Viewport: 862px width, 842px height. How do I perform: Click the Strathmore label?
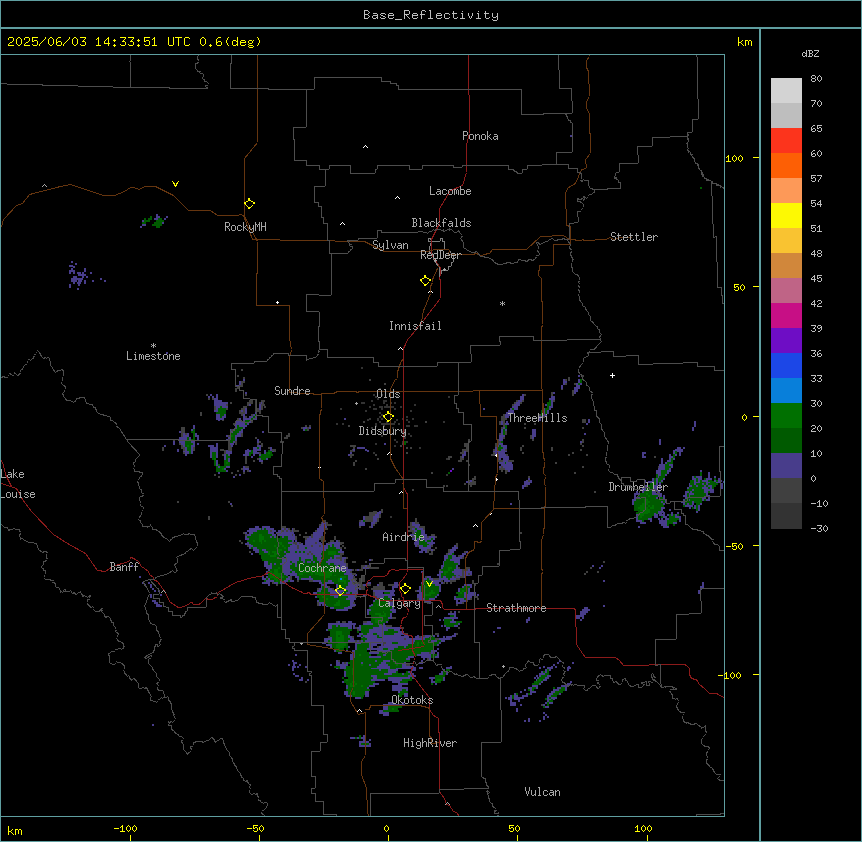516,608
